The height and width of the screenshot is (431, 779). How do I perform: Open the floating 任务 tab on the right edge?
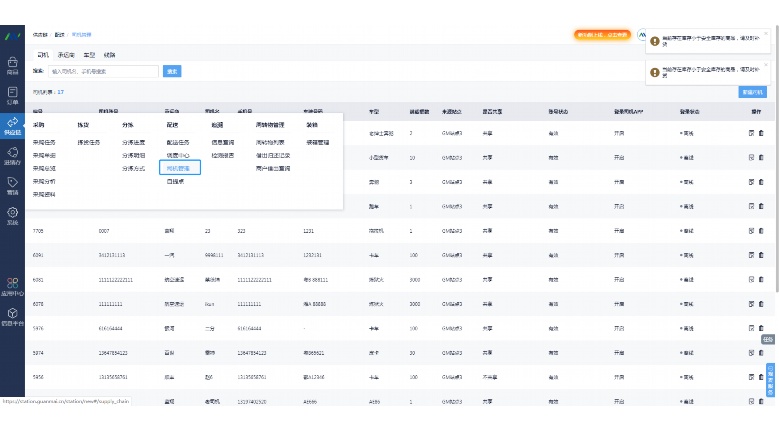click(768, 340)
